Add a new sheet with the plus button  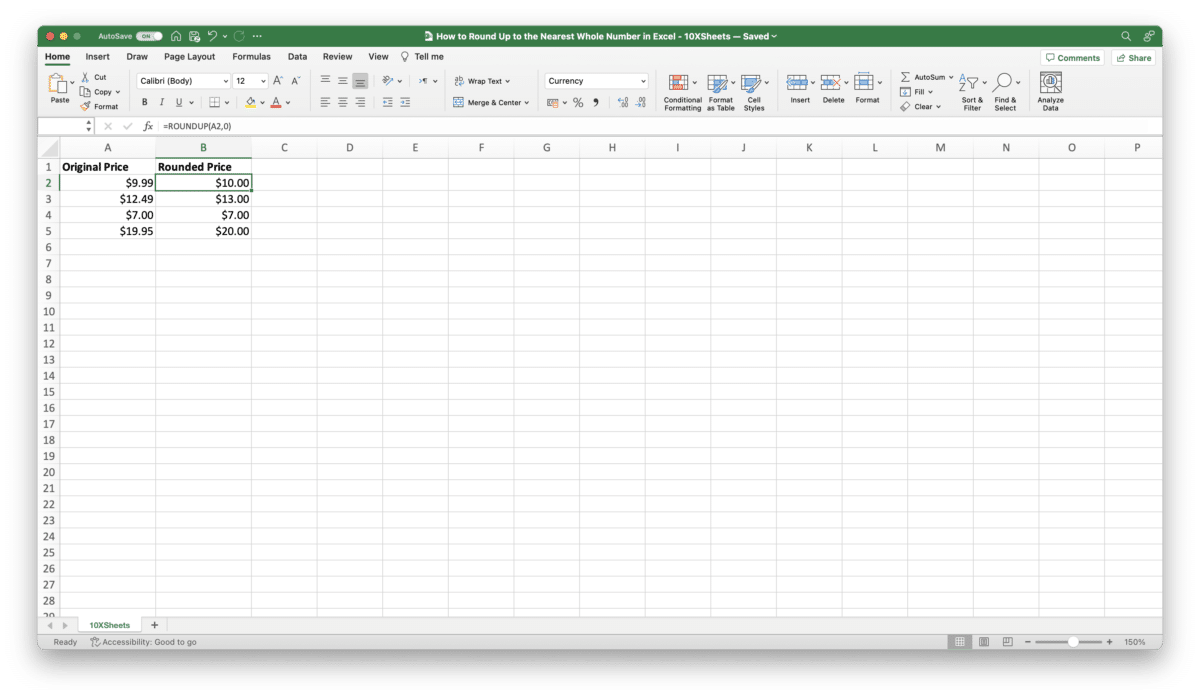click(154, 624)
